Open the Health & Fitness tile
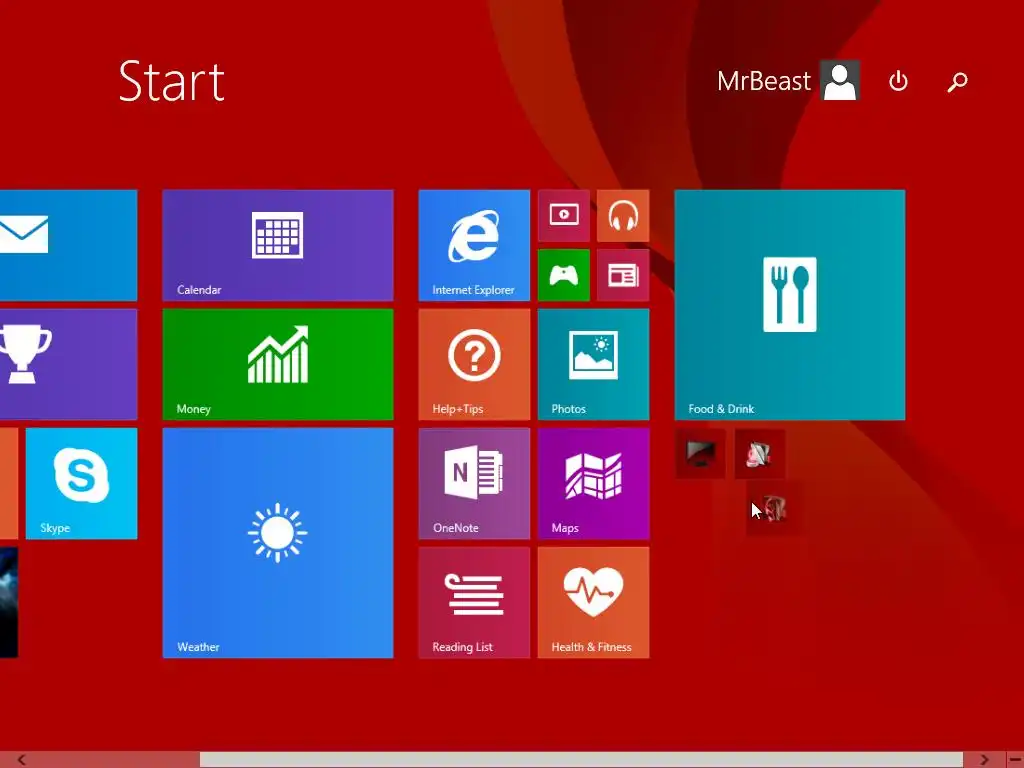The image size is (1024, 768). click(594, 602)
